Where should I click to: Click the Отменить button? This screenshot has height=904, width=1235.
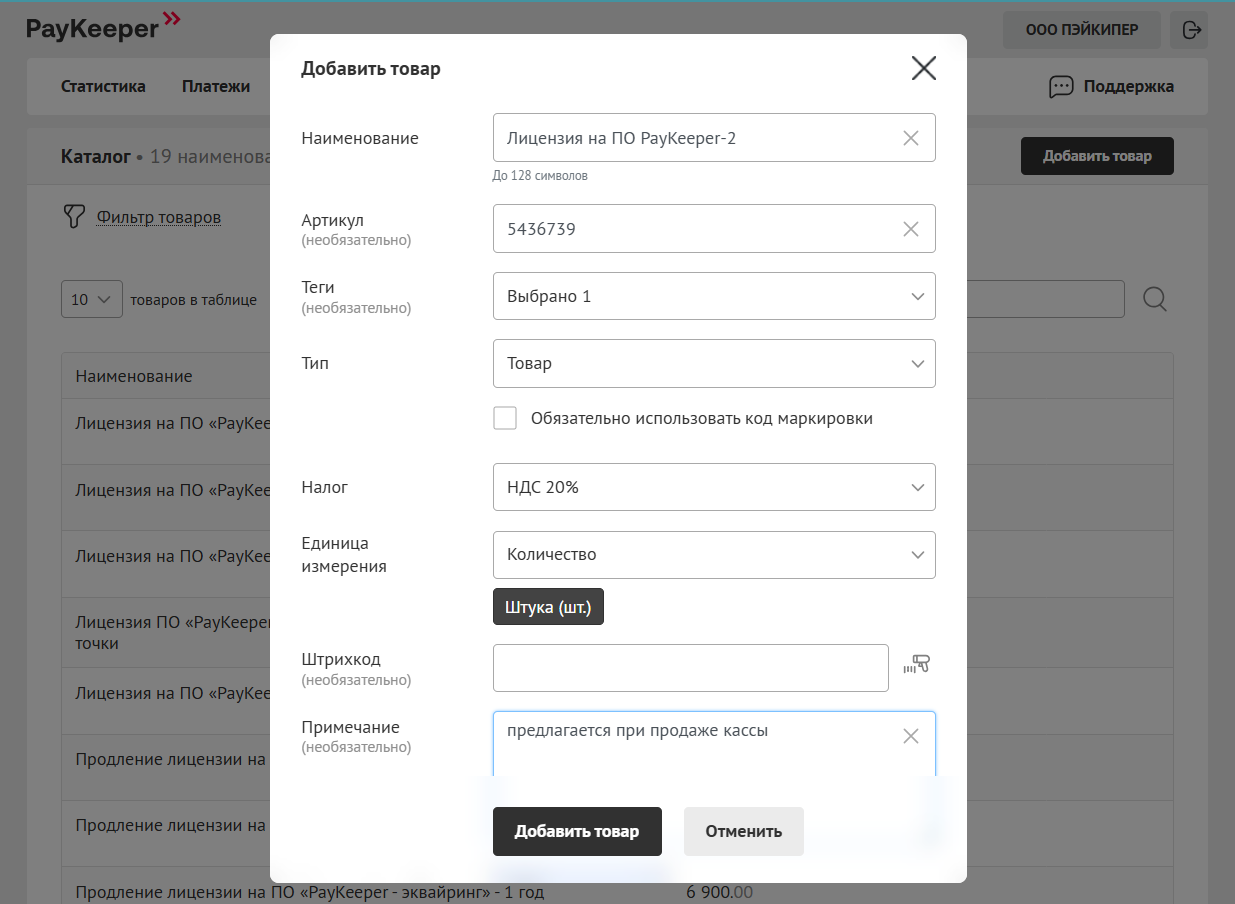point(743,831)
